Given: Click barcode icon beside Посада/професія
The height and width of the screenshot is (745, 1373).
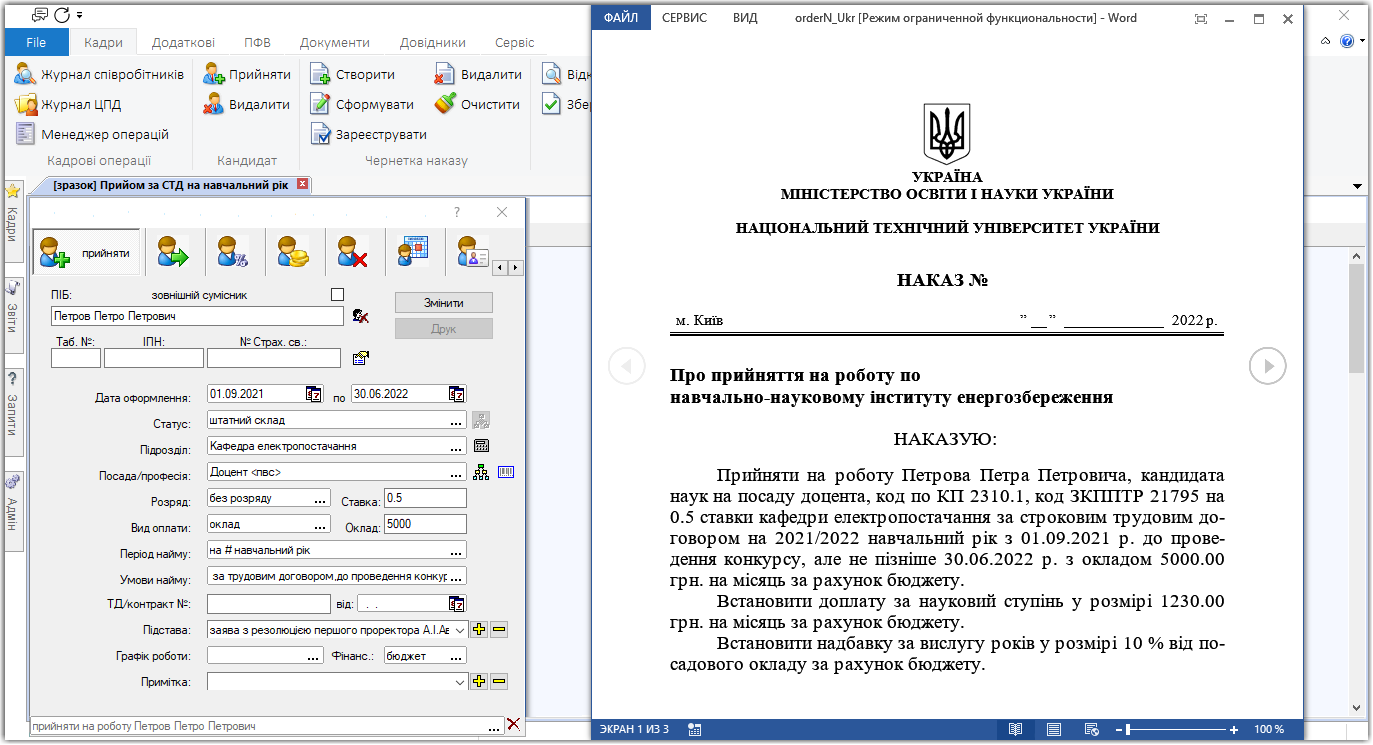Looking at the screenshot, I should [x=505, y=472].
